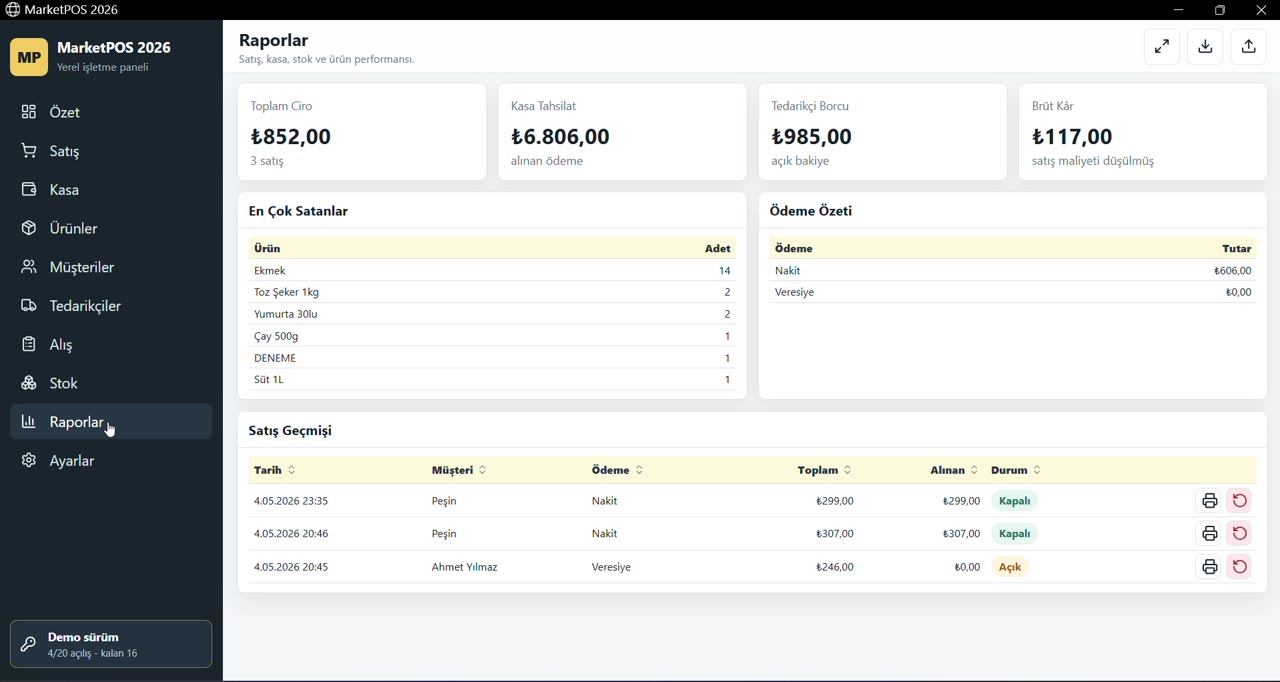Click the Özet grid icon
Image resolution: width=1280 pixels, height=682 pixels.
pos(29,112)
